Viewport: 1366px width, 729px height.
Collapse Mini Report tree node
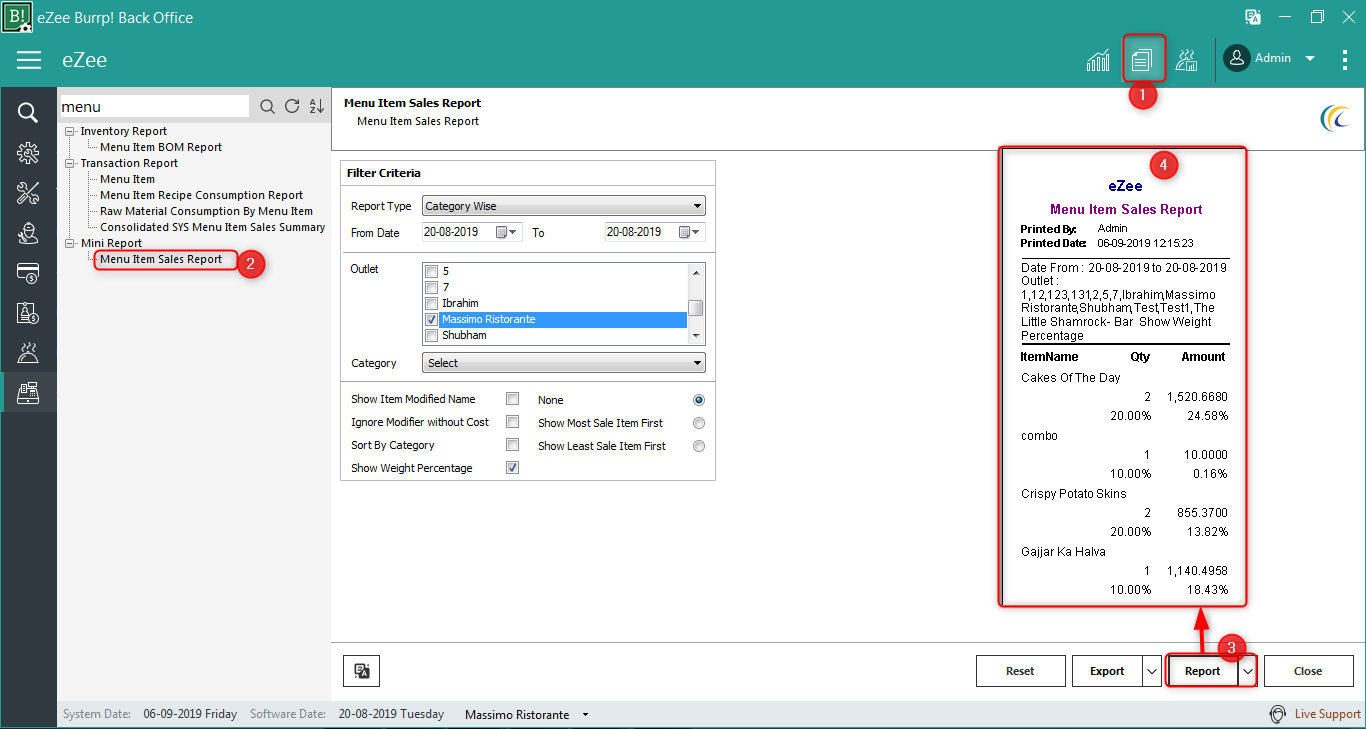point(69,243)
